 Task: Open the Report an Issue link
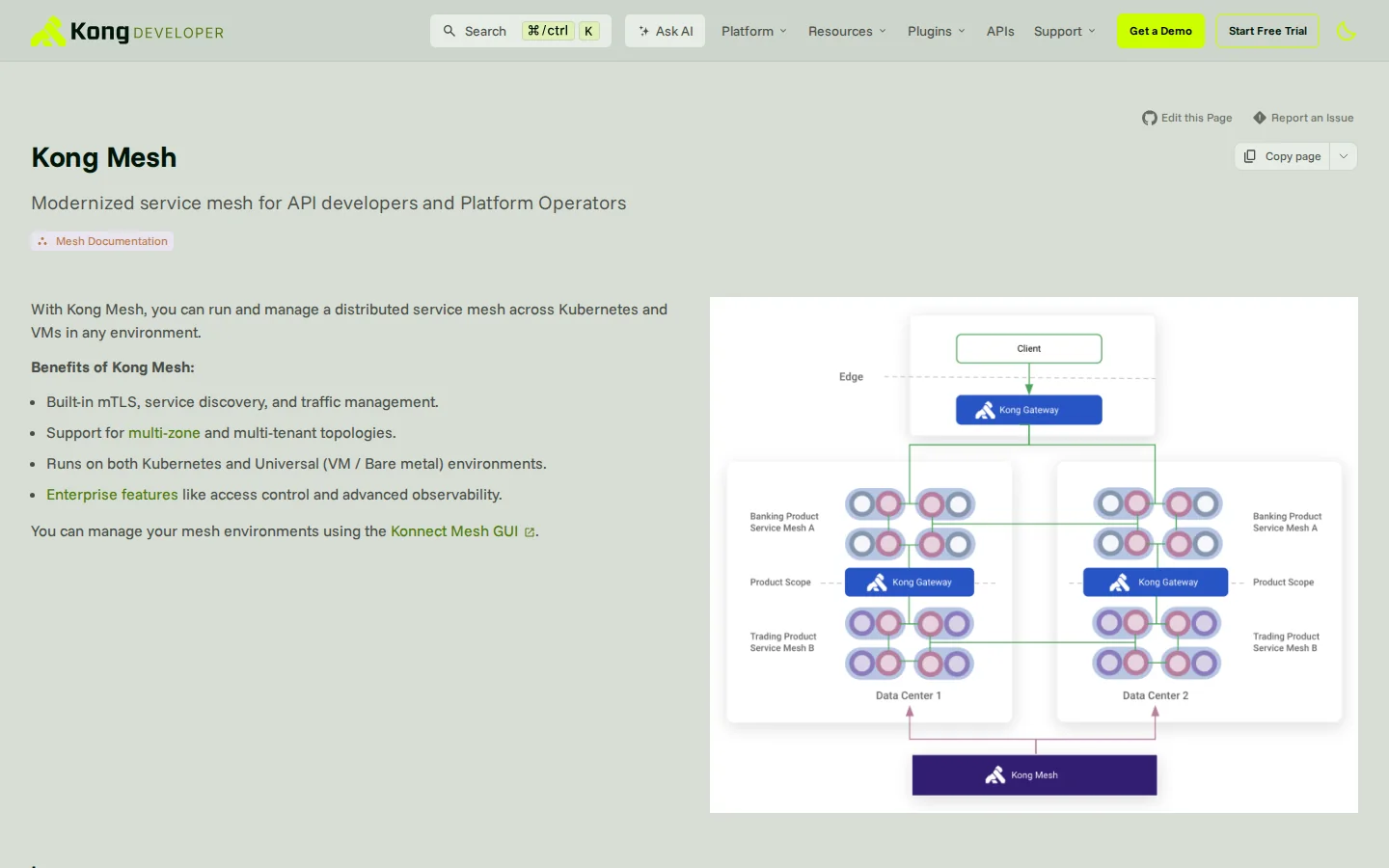pos(1303,118)
